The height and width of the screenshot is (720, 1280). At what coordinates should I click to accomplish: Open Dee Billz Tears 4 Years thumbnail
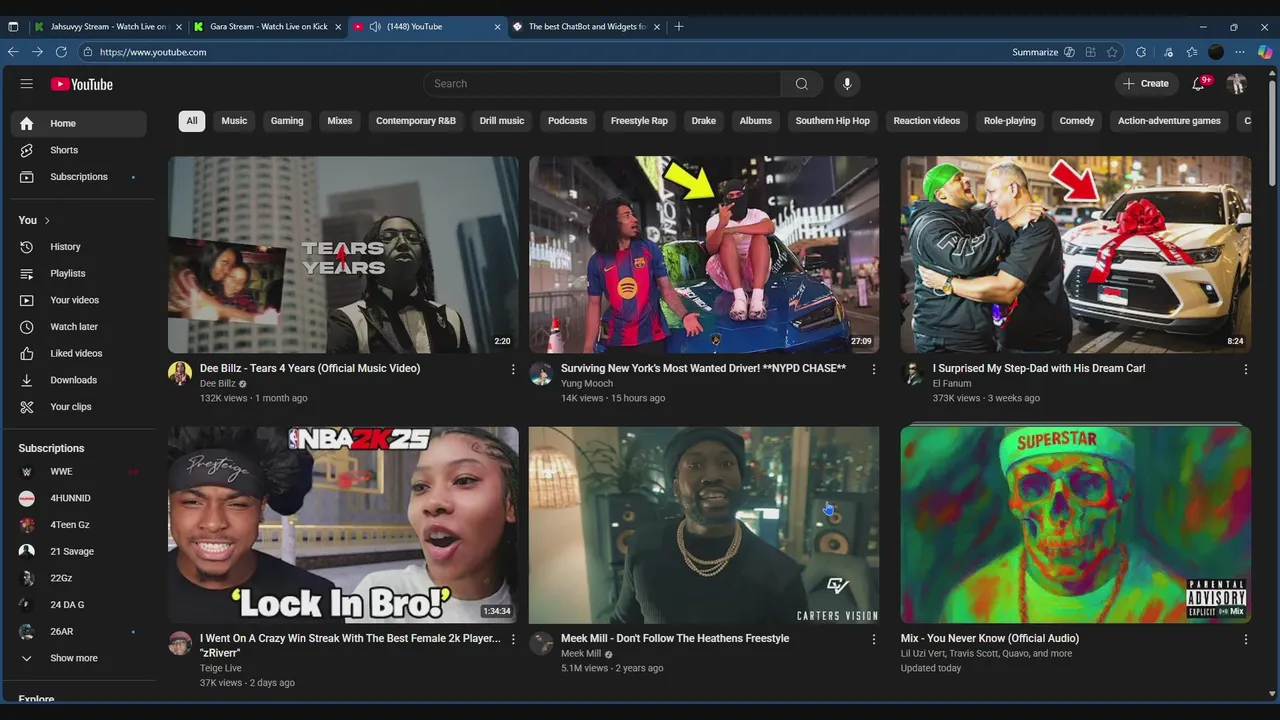coord(343,254)
